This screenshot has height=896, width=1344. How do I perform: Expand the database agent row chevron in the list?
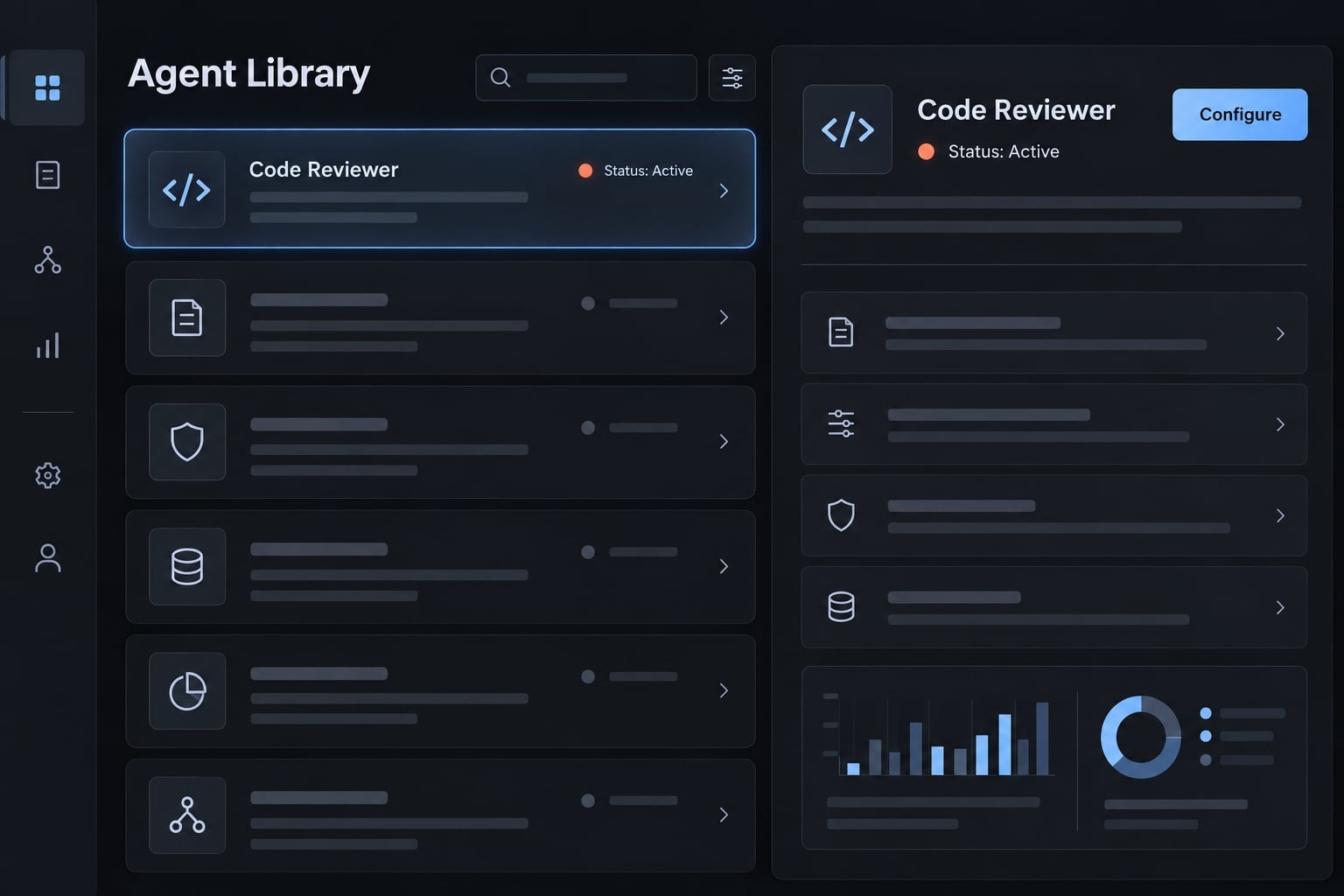724,567
